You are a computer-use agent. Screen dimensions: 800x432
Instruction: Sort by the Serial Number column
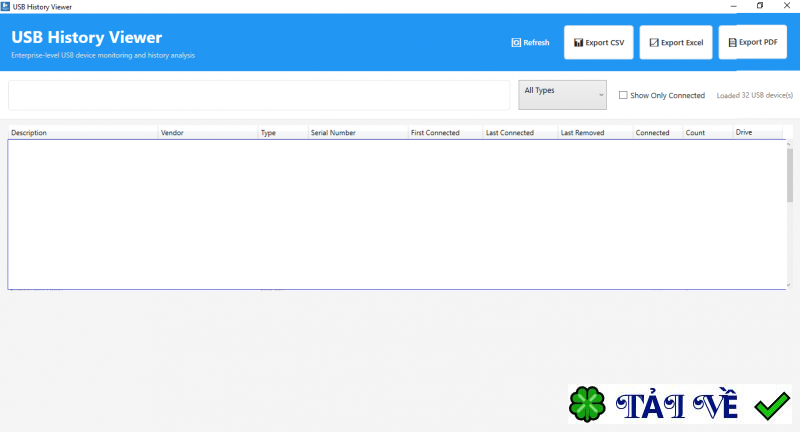pos(358,133)
